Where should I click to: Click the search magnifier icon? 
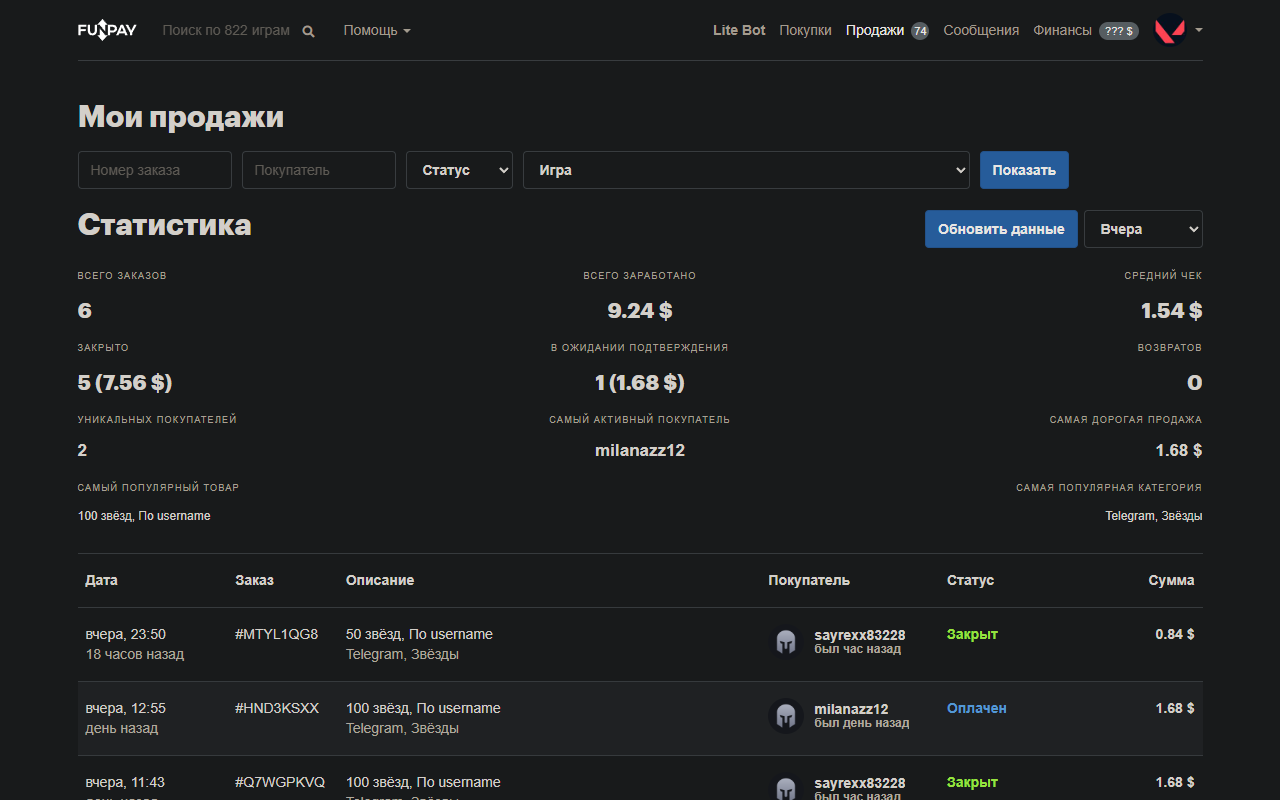point(308,31)
